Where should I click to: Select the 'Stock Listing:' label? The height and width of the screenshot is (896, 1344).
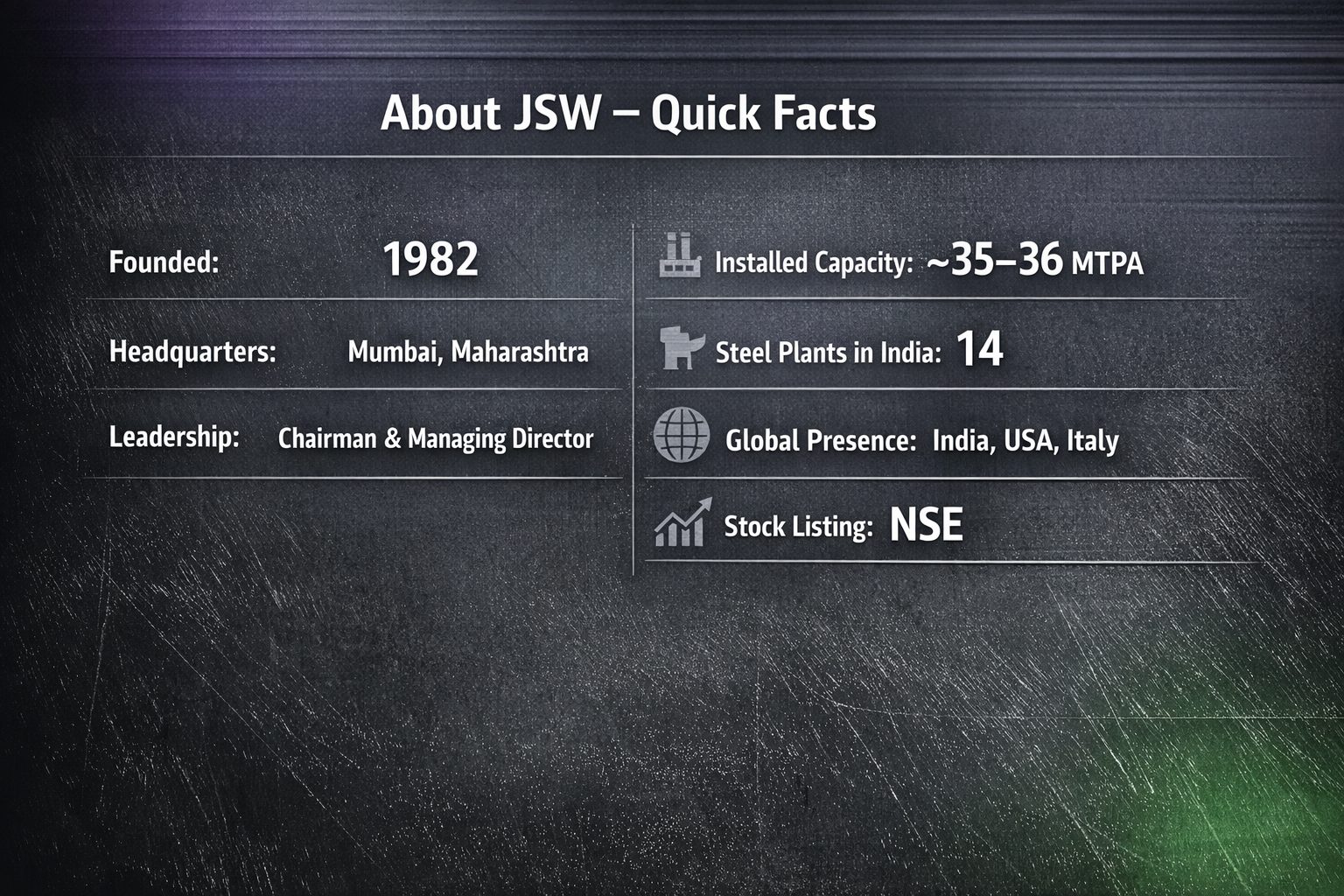point(798,527)
